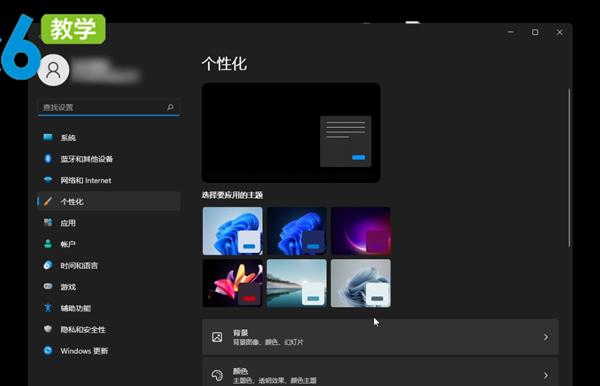Minimize the Settings window
Screen dimensions: 600x386
pyautogui.click(x=510, y=32)
